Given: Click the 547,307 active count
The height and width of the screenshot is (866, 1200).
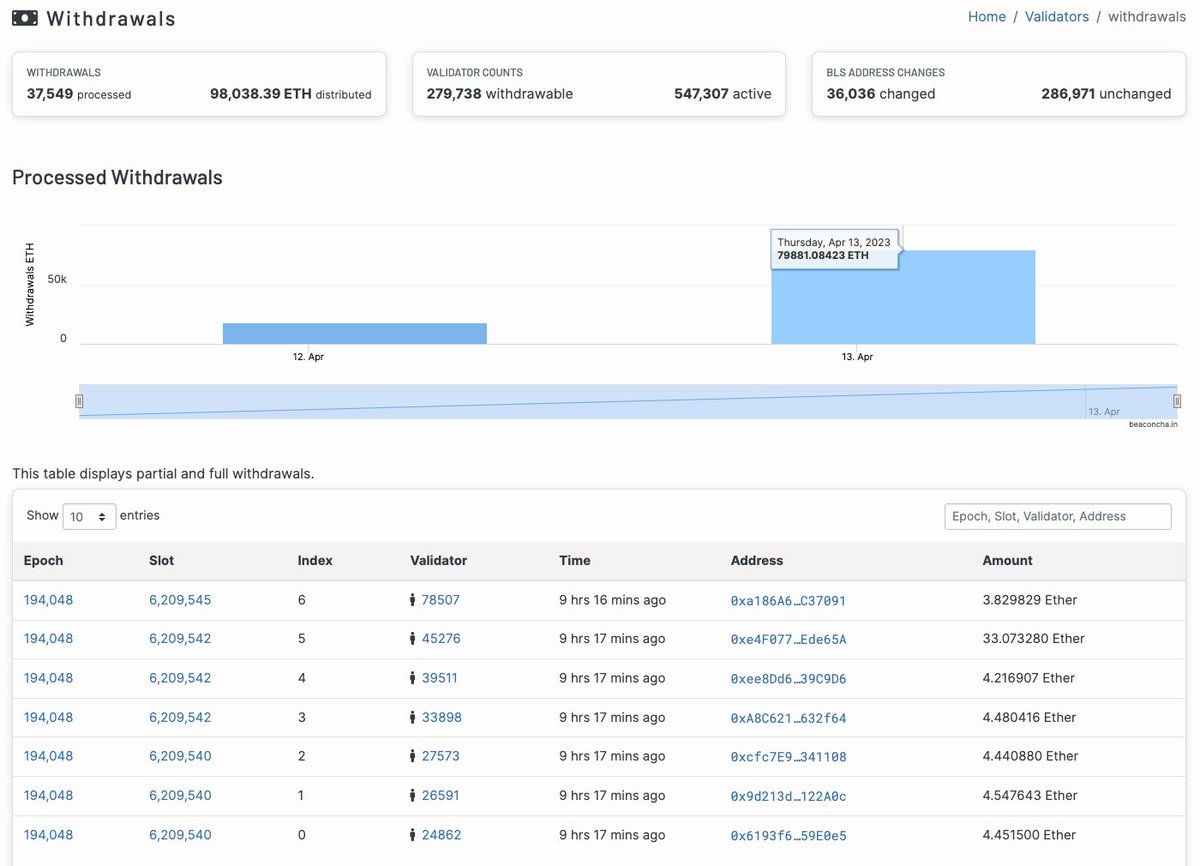Looking at the screenshot, I should pyautogui.click(x=723, y=94).
